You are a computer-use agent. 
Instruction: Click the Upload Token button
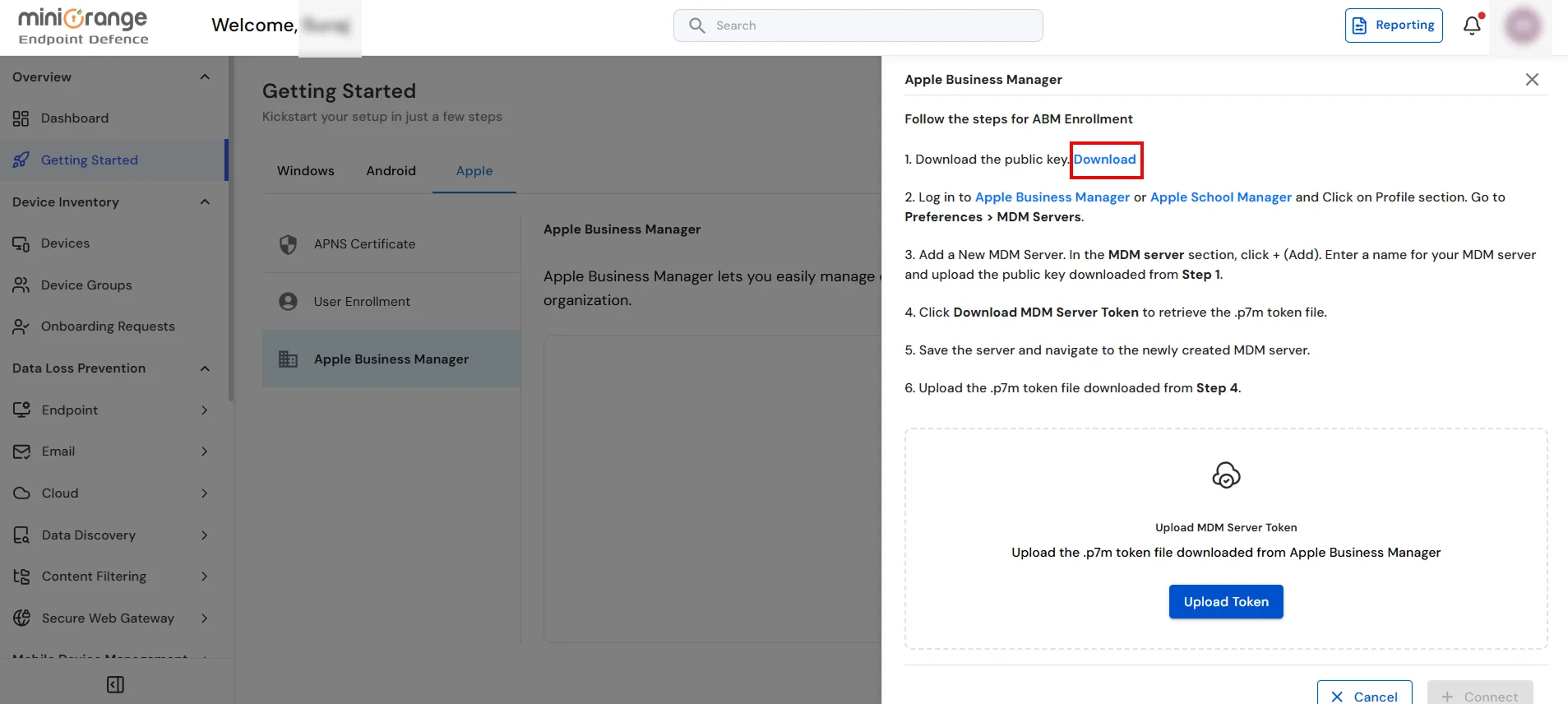(x=1226, y=602)
